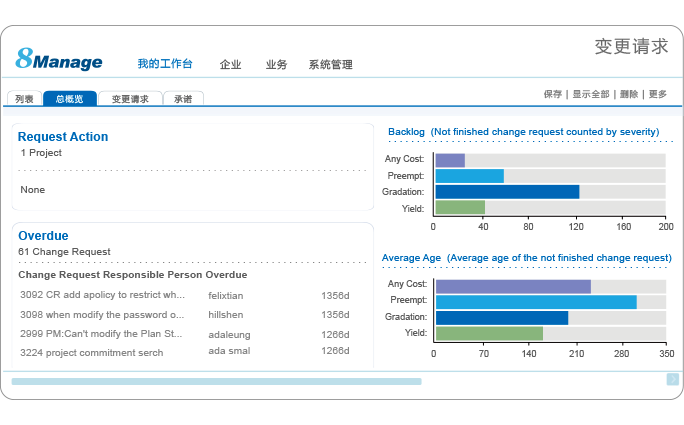Click the 8Manage logo
The height and width of the screenshot is (425, 684).
[60, 61]
